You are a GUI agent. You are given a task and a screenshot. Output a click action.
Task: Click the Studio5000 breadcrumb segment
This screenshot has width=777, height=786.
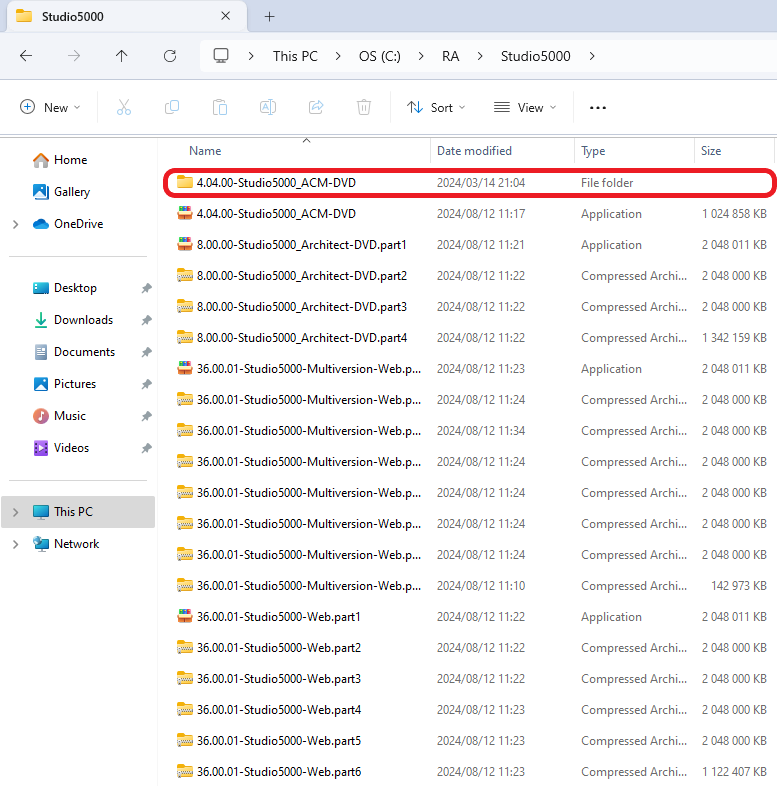coord(535,56)
